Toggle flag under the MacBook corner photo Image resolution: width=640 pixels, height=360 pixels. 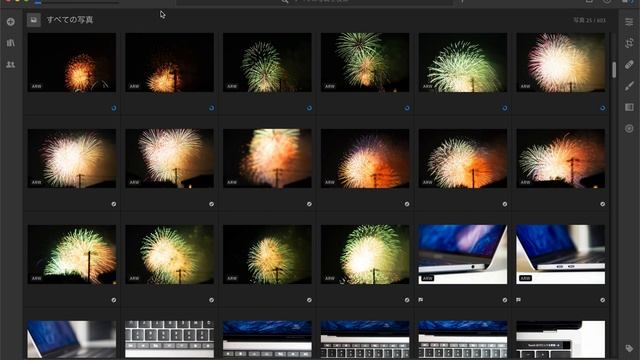(421, 300)
